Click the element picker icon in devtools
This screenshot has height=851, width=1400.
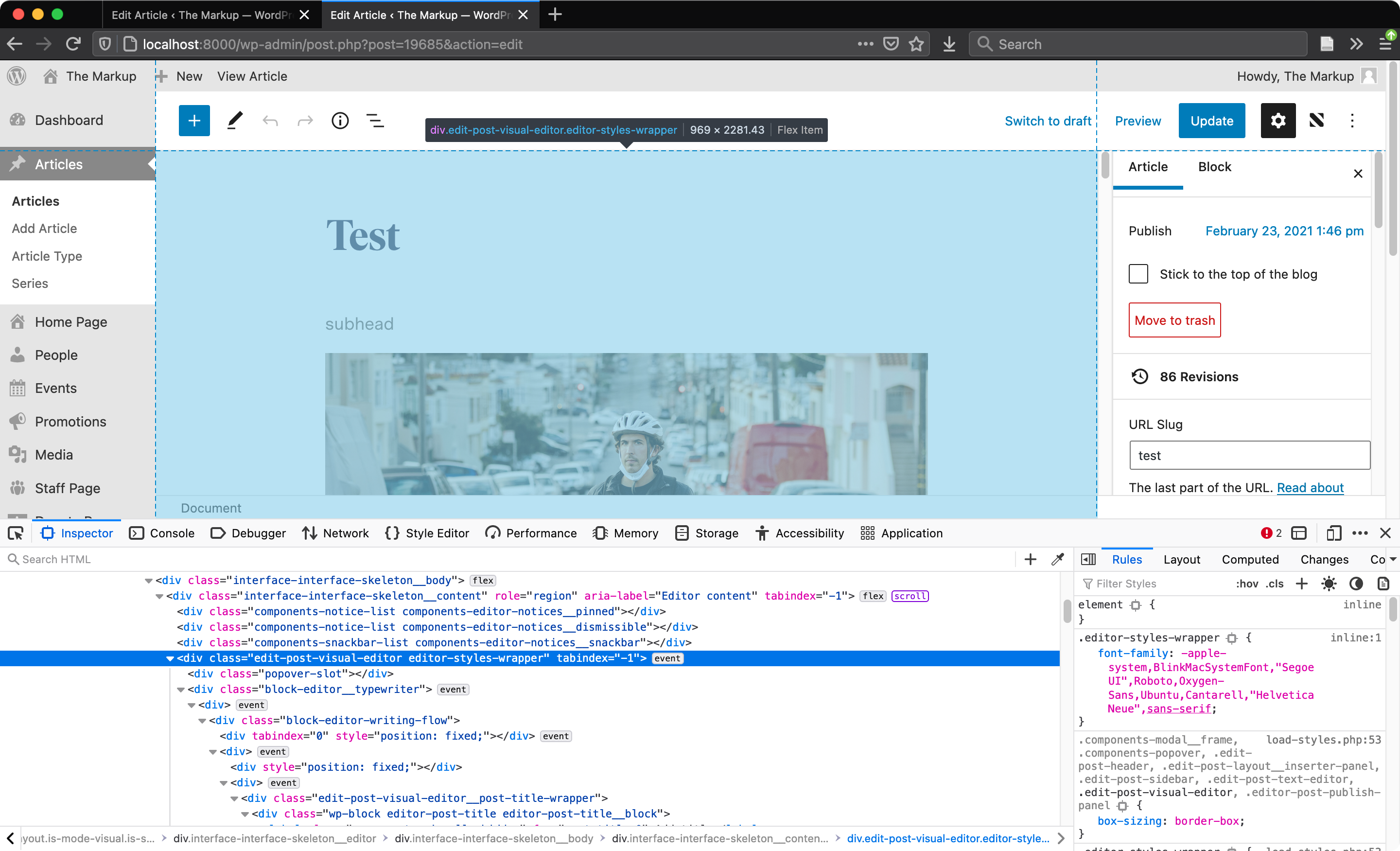click(x=16, y=533)
